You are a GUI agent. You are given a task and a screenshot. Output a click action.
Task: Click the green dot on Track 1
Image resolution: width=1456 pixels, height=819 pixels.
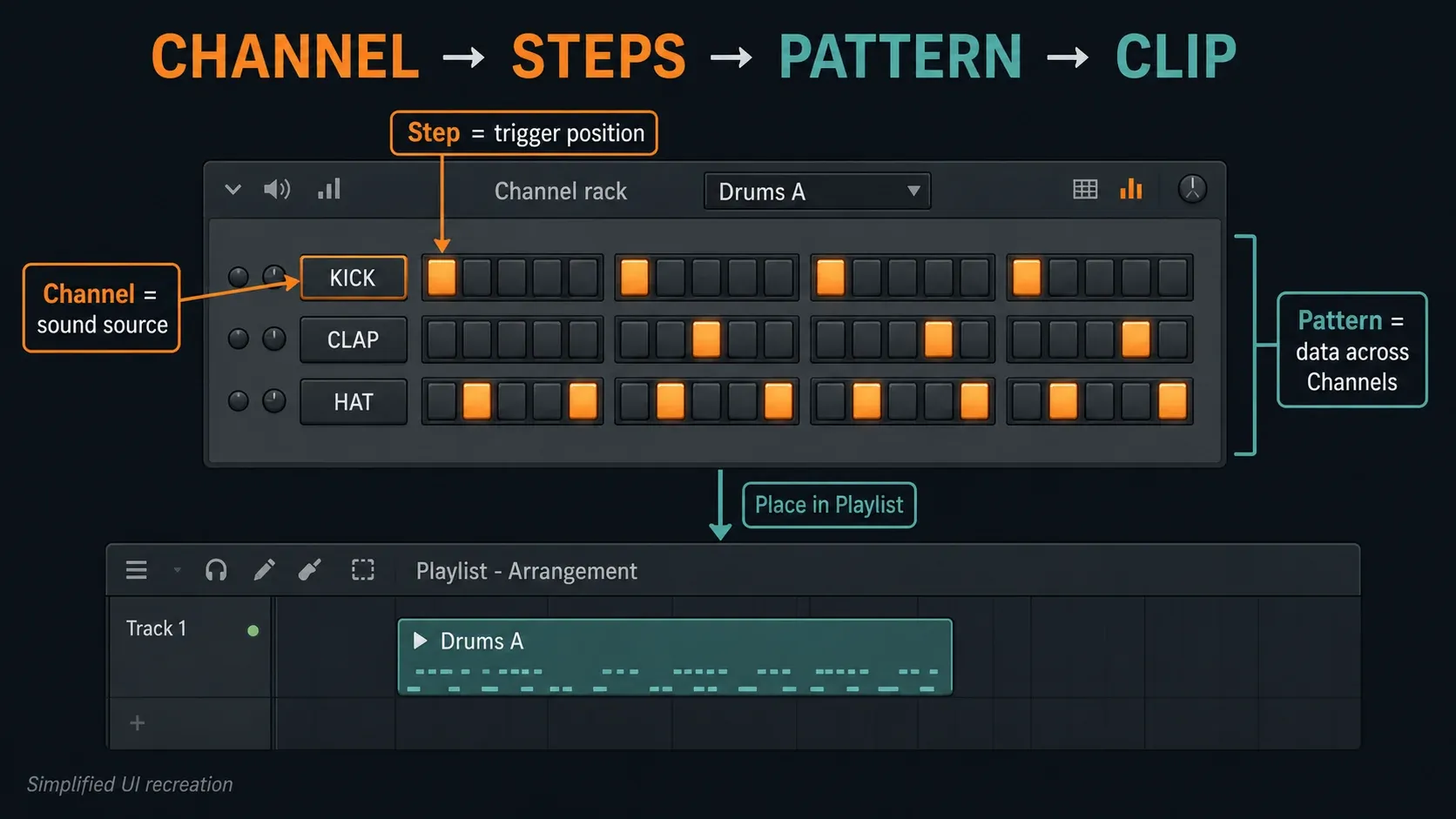click(x=253, y=631)
